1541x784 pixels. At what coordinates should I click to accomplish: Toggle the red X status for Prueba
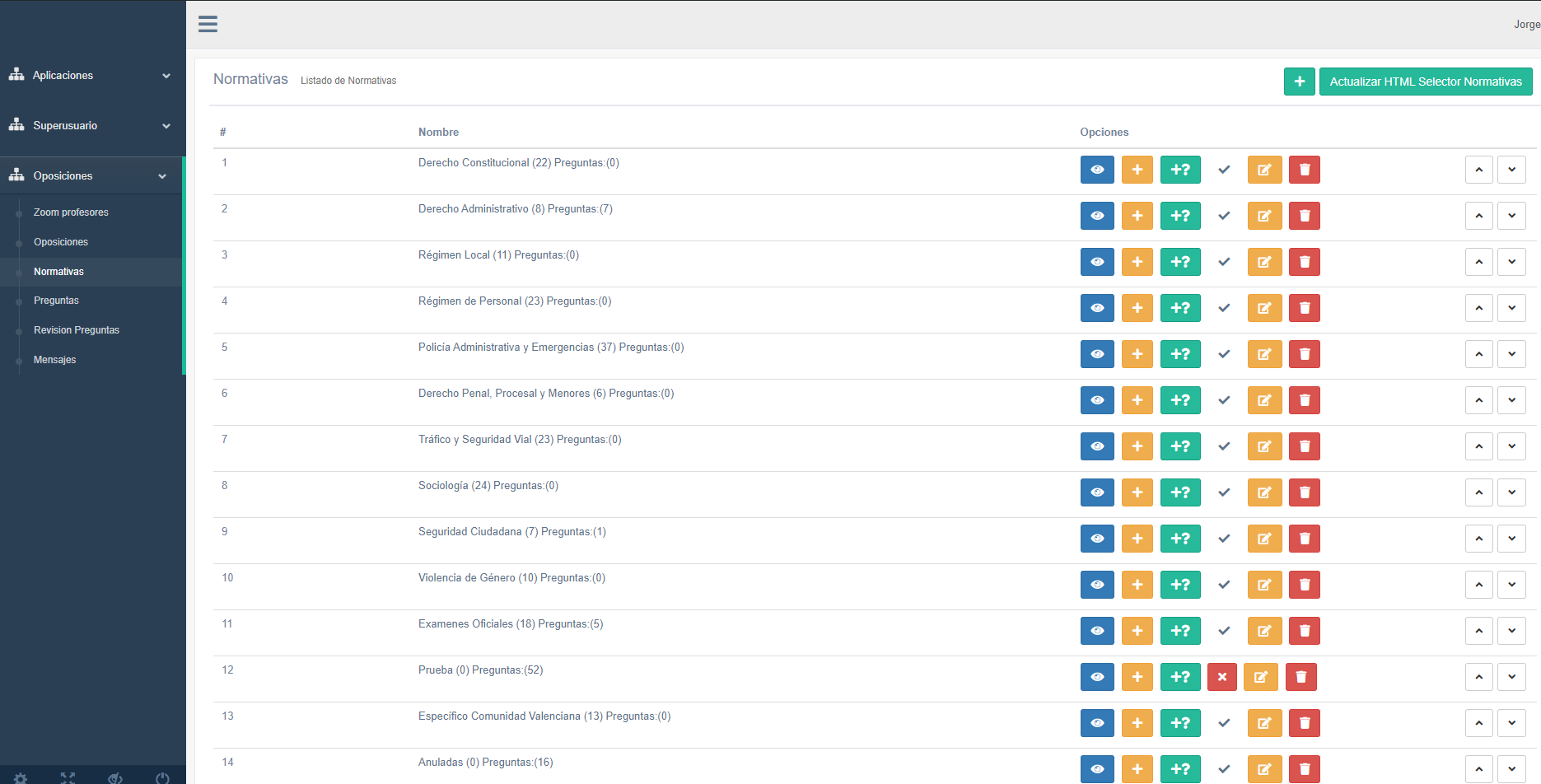(1222, 677)
